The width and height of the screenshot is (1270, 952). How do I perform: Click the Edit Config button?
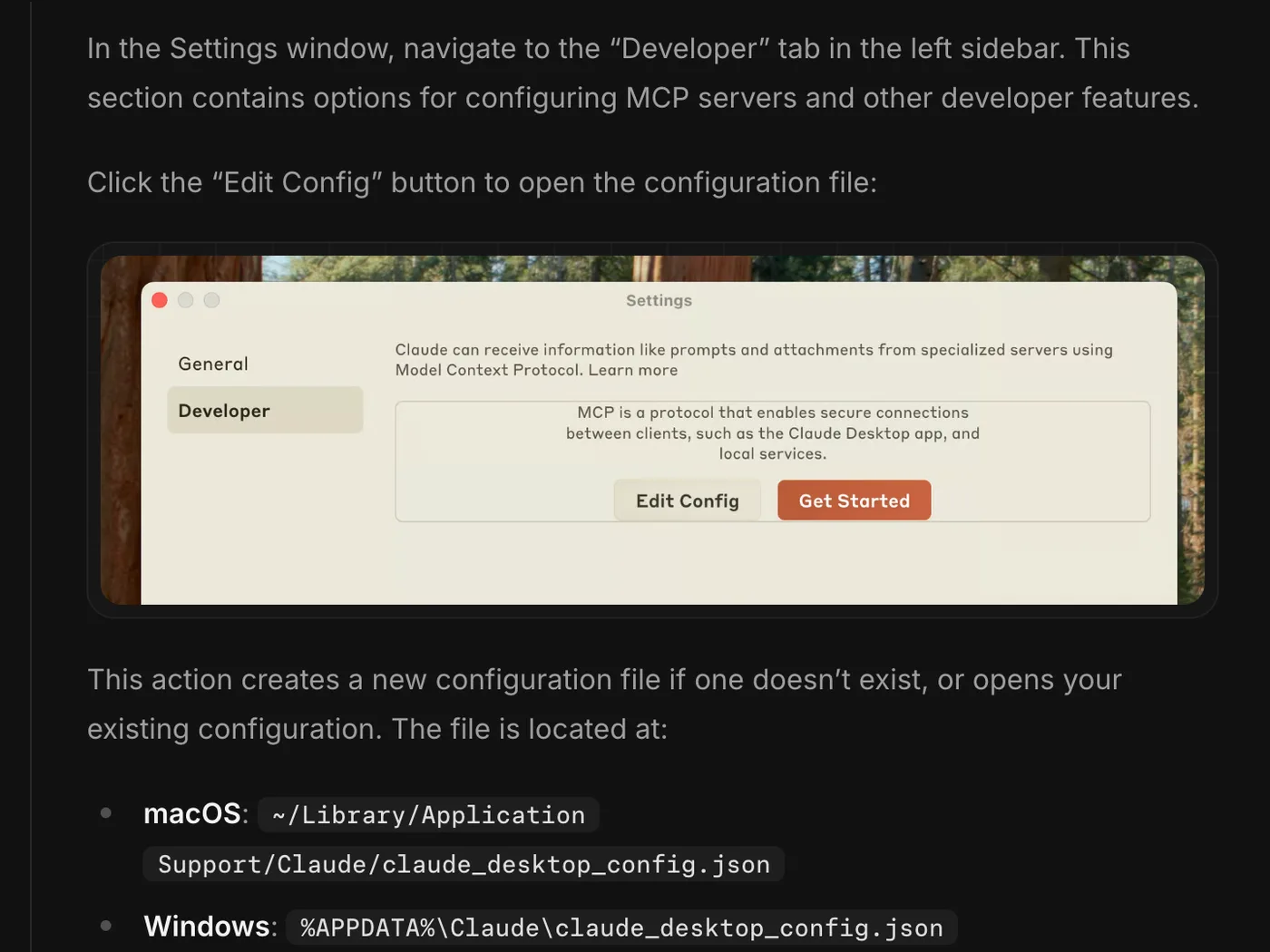click(x=687, y=500)
